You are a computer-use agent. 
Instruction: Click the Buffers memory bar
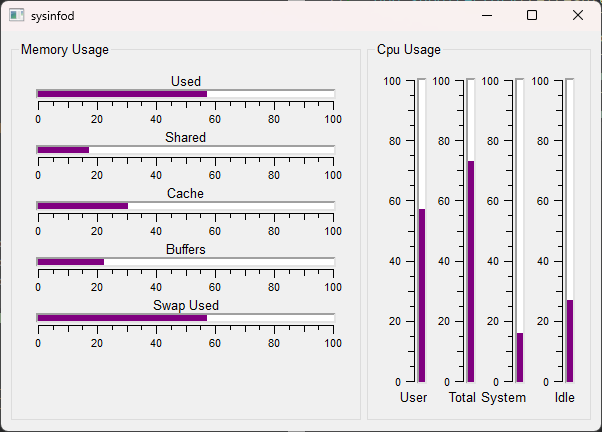pos(185,262)
